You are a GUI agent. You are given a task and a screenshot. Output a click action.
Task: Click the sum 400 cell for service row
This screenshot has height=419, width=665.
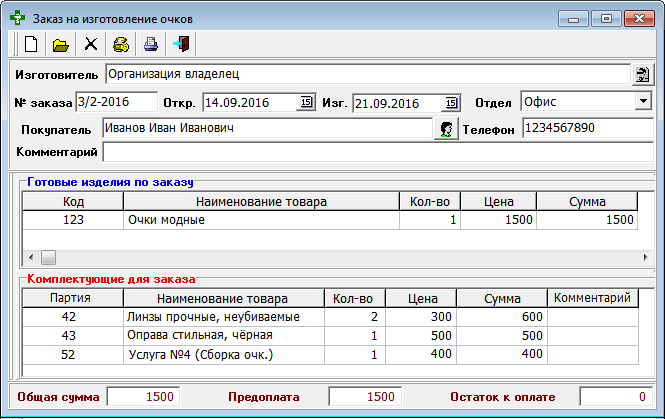pyautogui.click(x=502, y=355)
